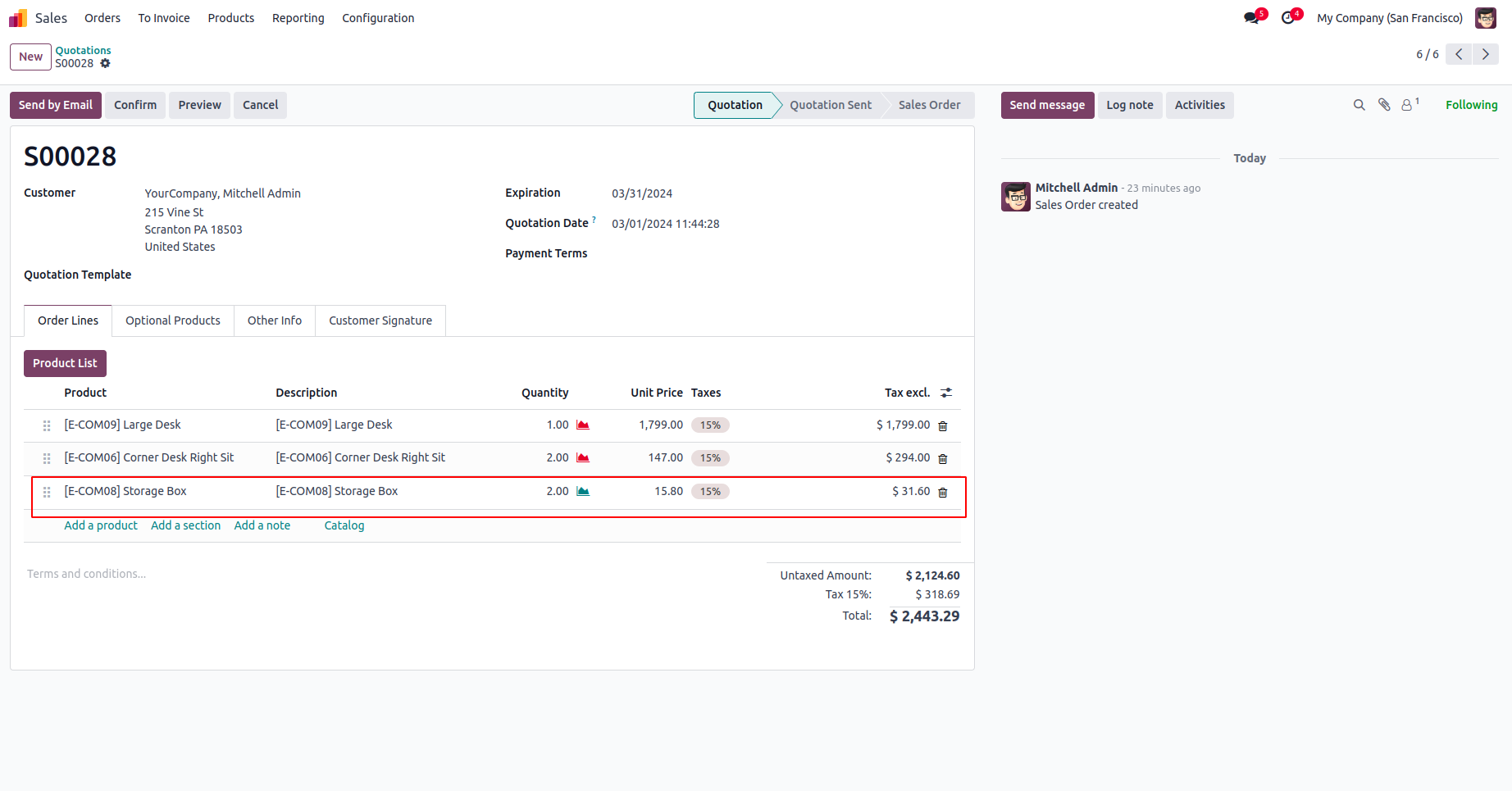Click the Storage Box forecast chart icon
The width and height of the screenshot is (1512, 791).
click(583, 492)
